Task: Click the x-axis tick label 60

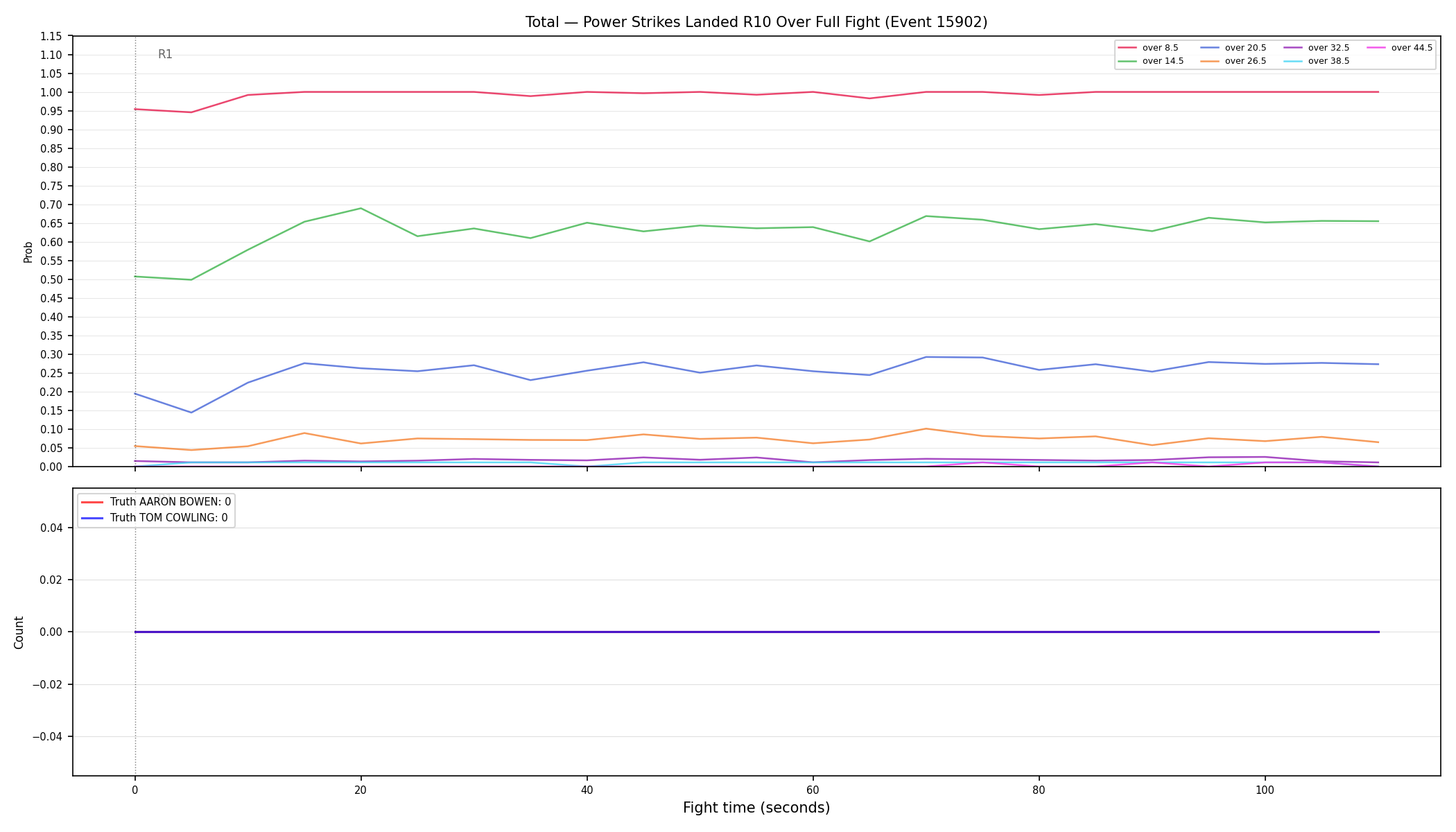Action: pyautogui.click(x=813, y=790)
